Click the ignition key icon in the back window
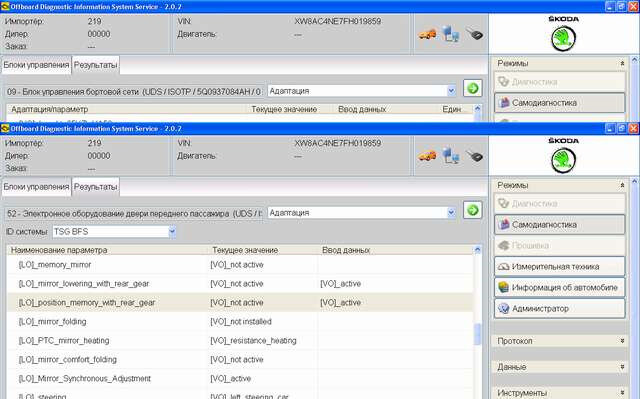640x399 pixels. click(x=474, y=34)
